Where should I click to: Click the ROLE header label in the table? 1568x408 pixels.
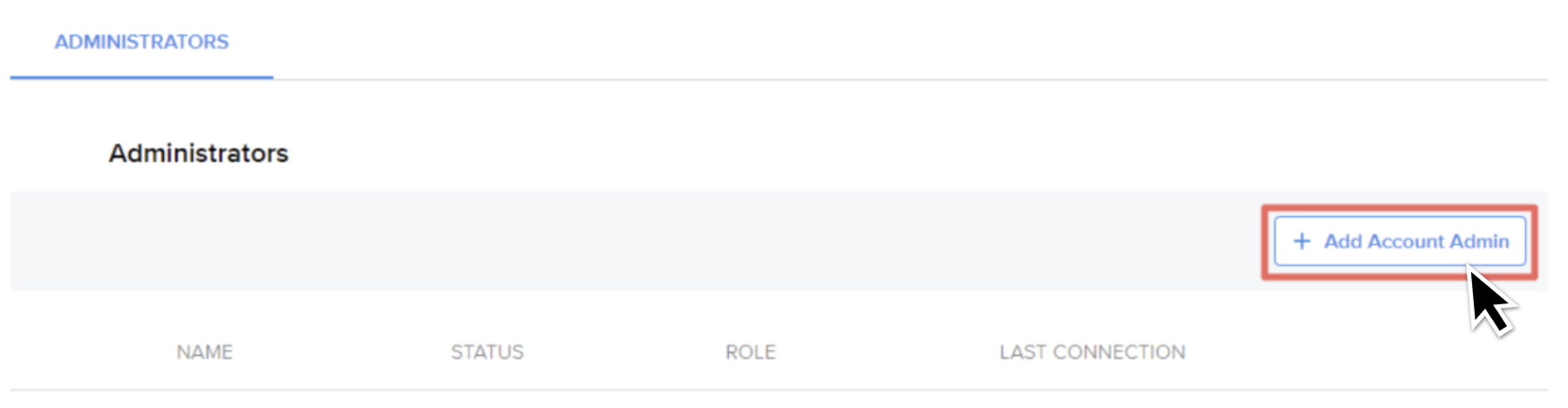pos(750,352)
